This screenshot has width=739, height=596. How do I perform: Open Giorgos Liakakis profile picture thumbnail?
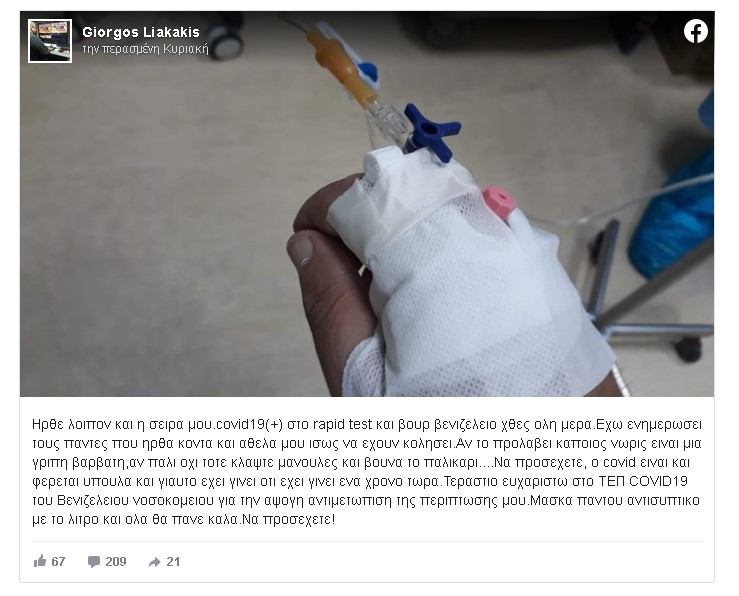[x=50, y=41]
